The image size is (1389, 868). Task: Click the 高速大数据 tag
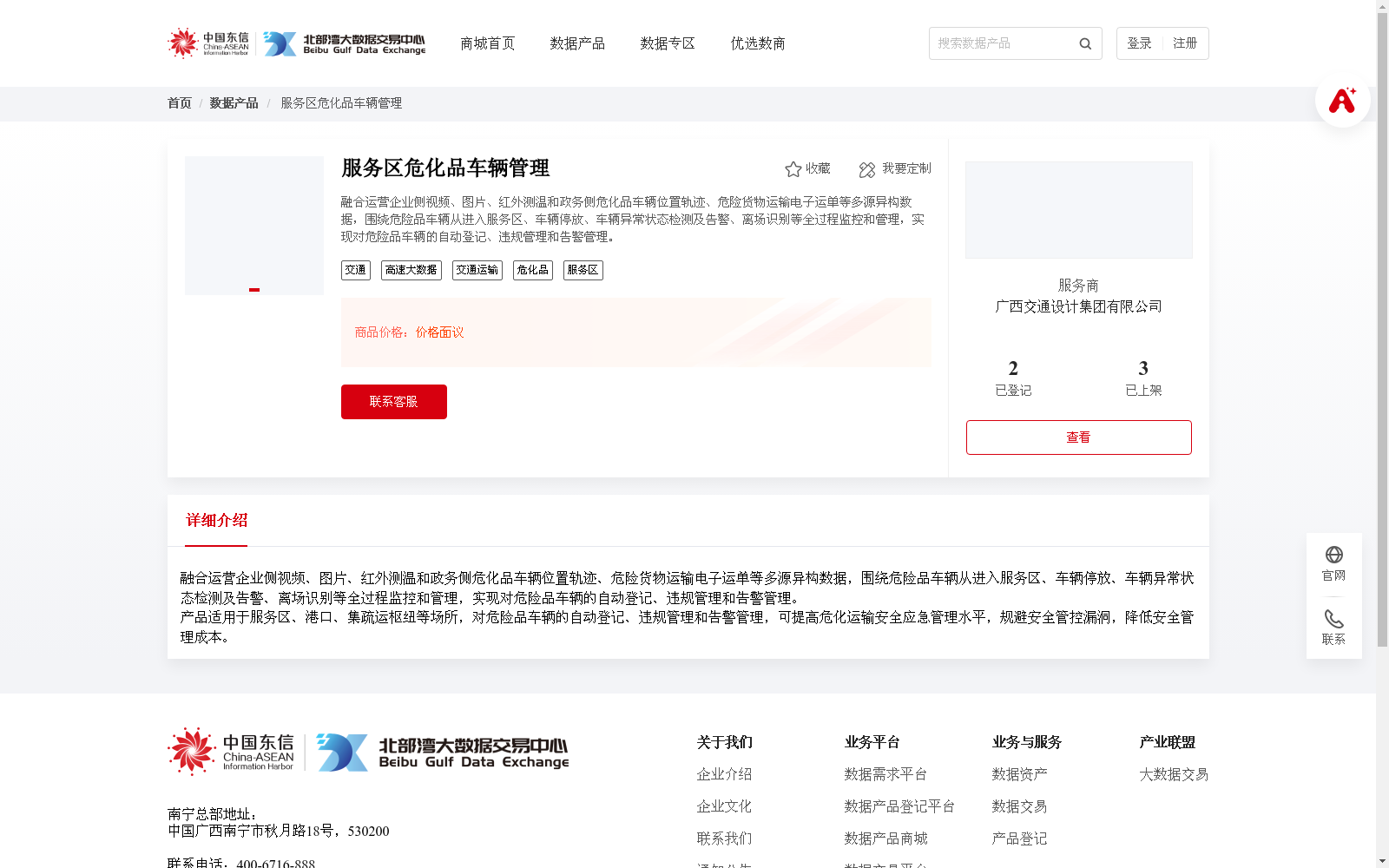411,270
